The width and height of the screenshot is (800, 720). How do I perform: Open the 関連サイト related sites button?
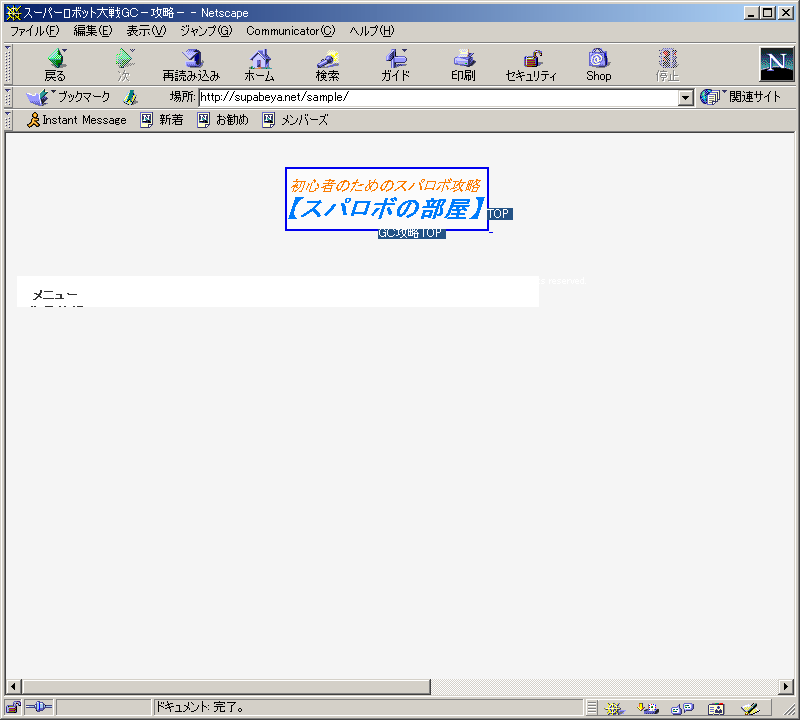741,96
